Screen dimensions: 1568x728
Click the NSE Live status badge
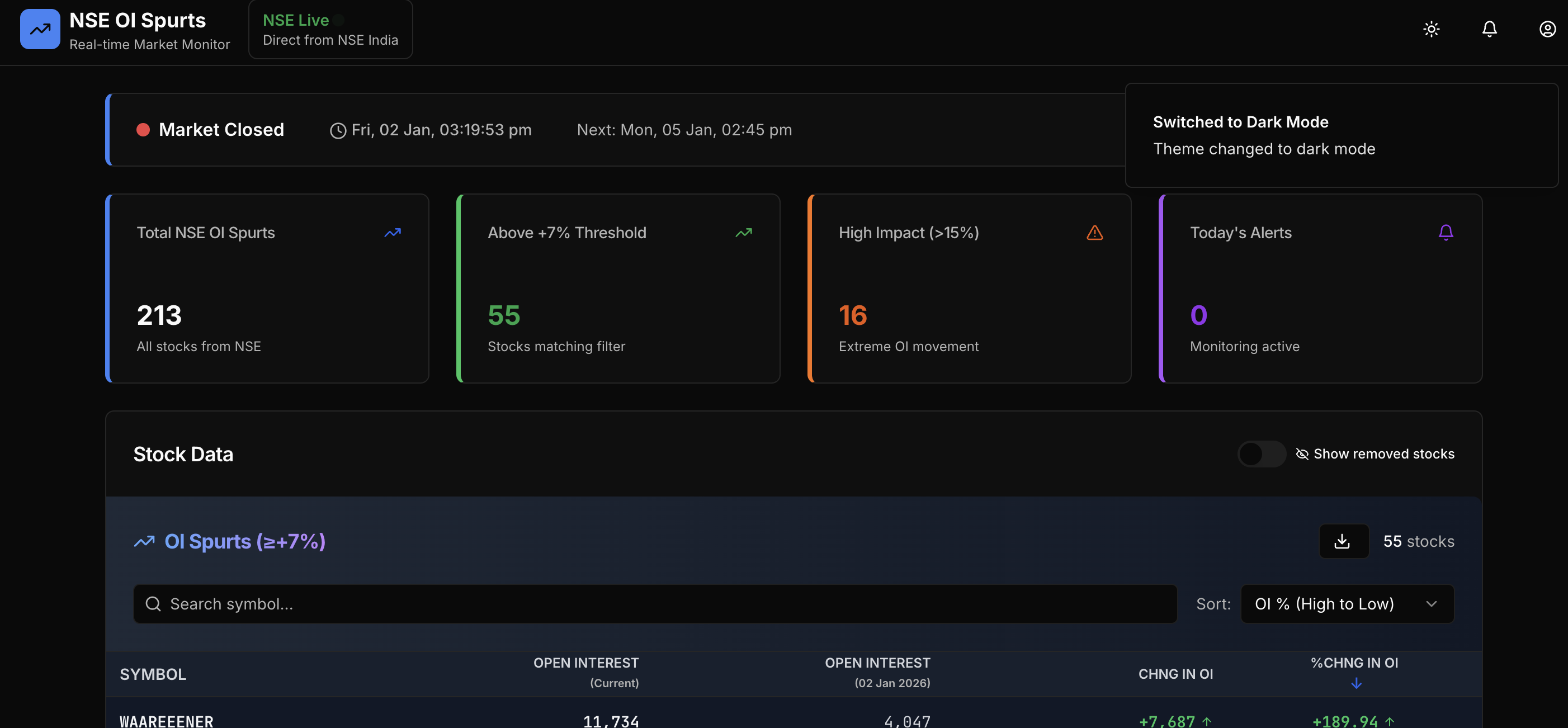(330, 29)
